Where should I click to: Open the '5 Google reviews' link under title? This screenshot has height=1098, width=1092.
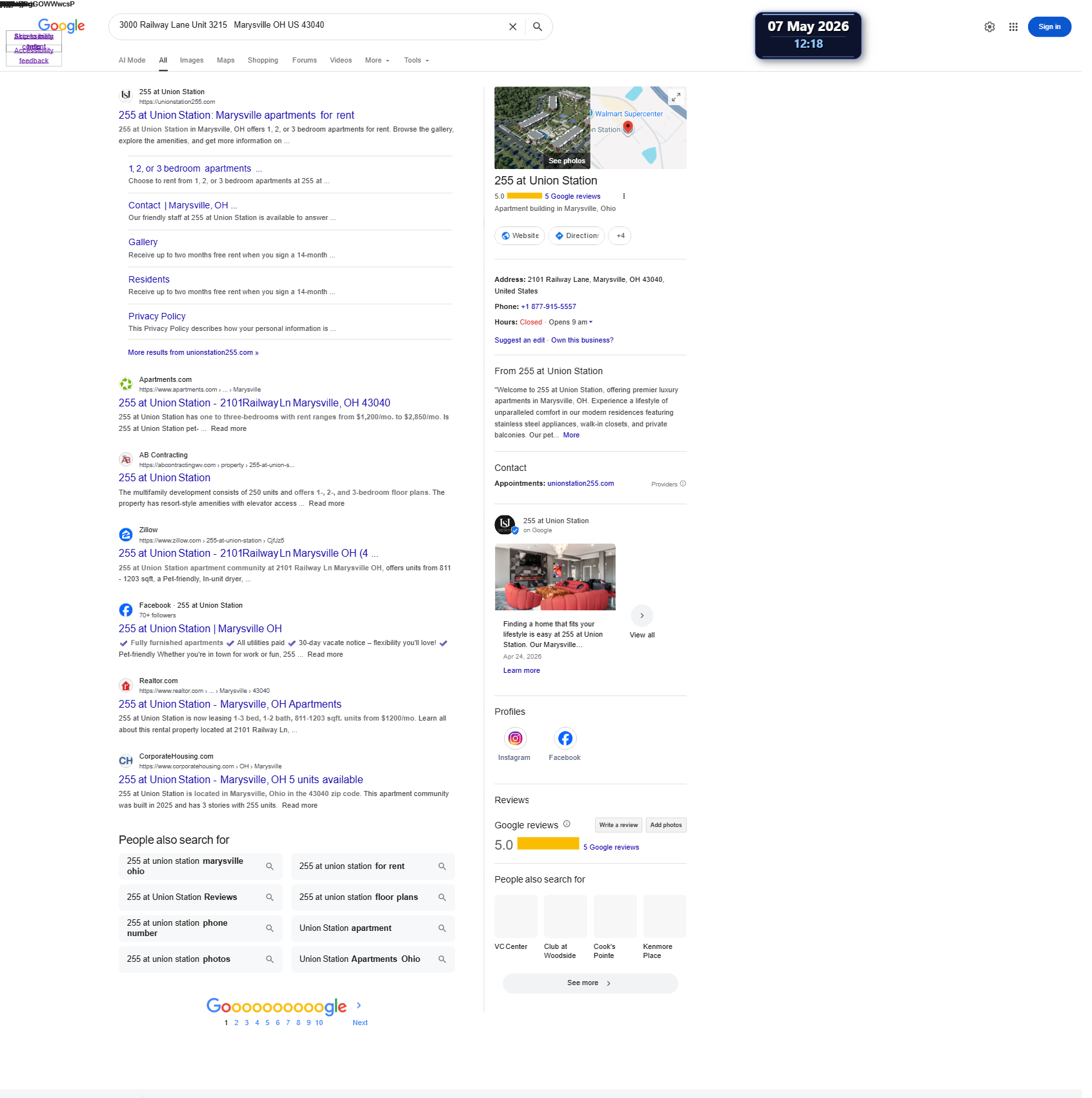point(572,197)
